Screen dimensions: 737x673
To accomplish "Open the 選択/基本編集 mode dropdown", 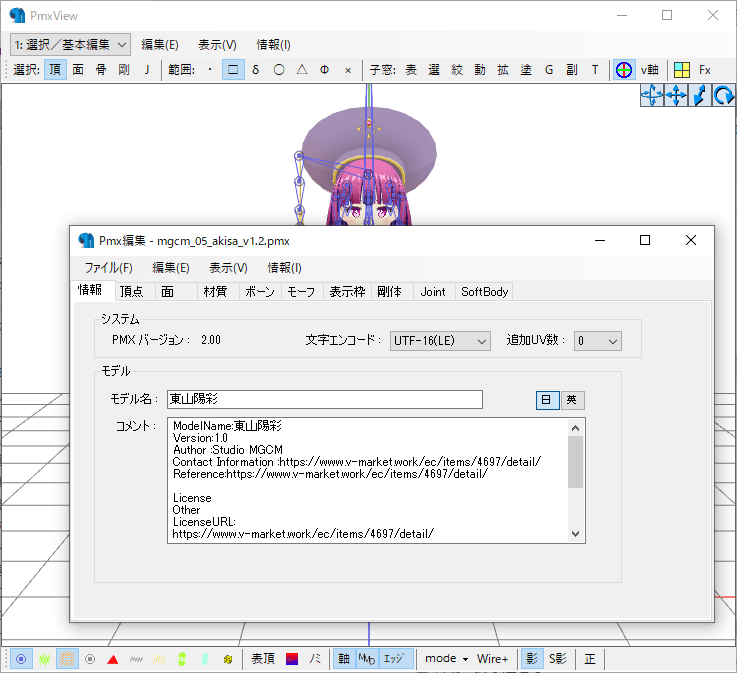I will coord(70,44).
